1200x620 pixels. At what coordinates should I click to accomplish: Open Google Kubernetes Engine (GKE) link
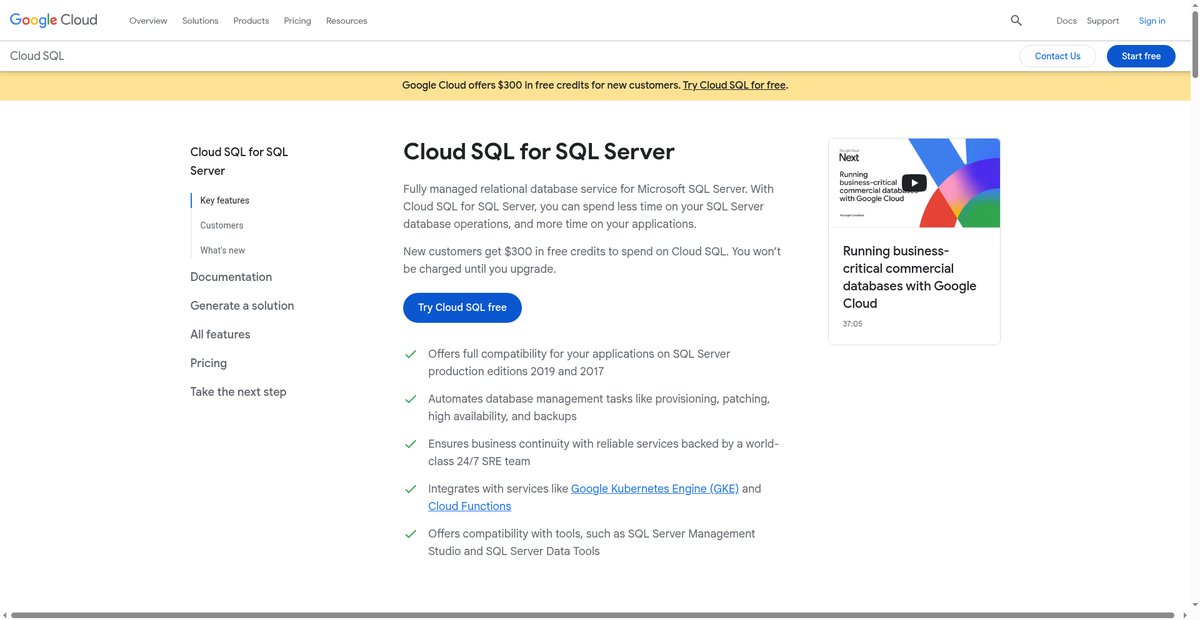tap(655, 489)
